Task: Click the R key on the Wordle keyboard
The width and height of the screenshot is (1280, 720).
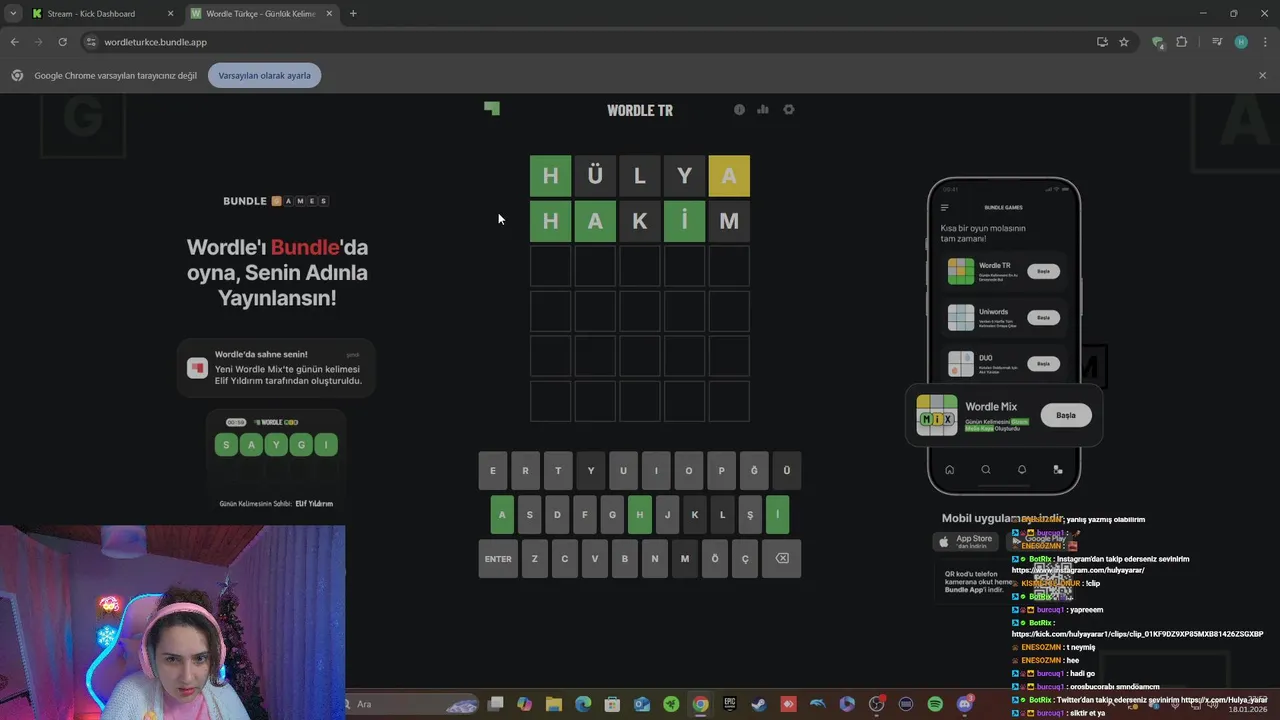Action: [525, 470]
